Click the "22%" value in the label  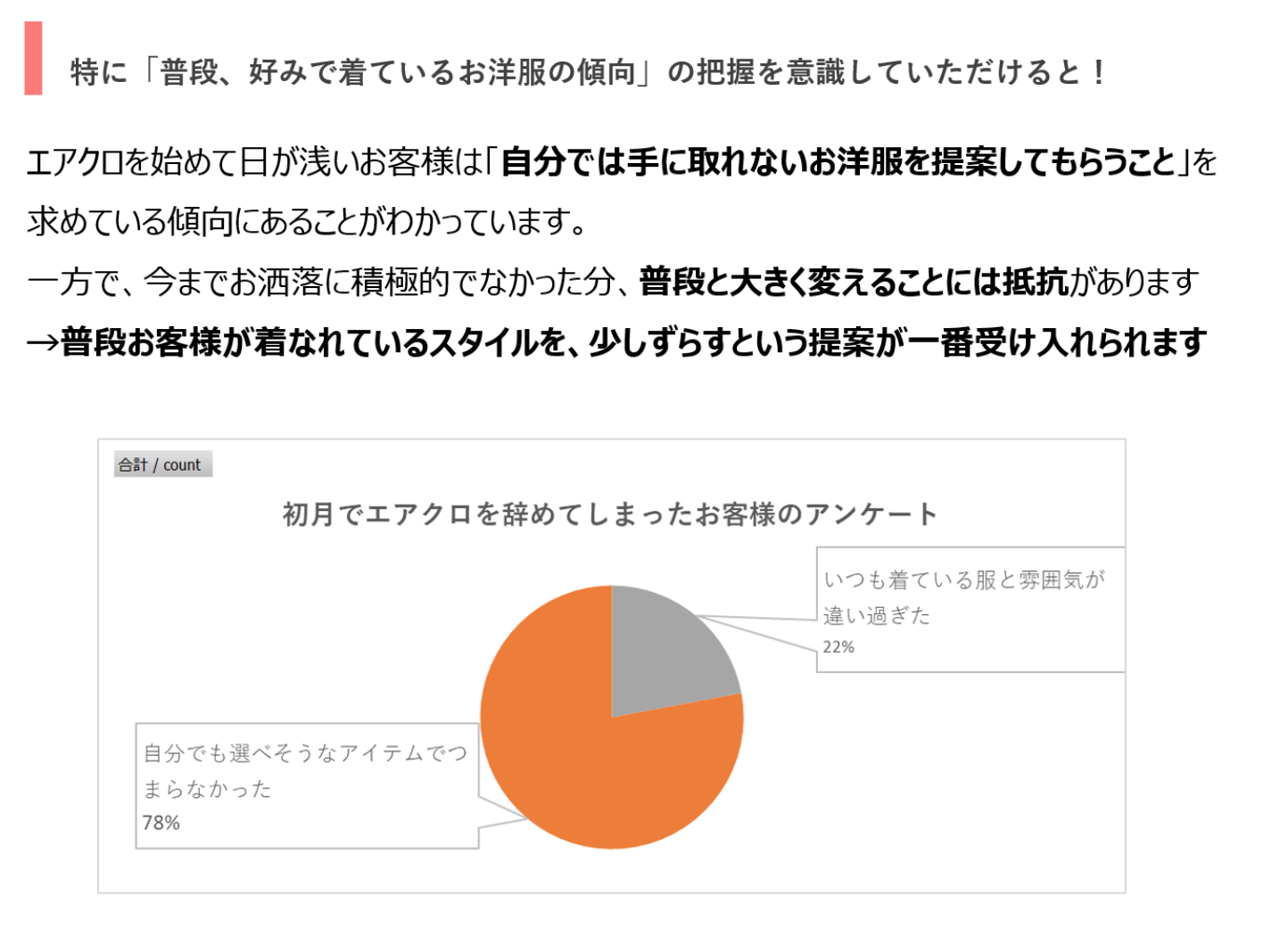click(838, 647)
